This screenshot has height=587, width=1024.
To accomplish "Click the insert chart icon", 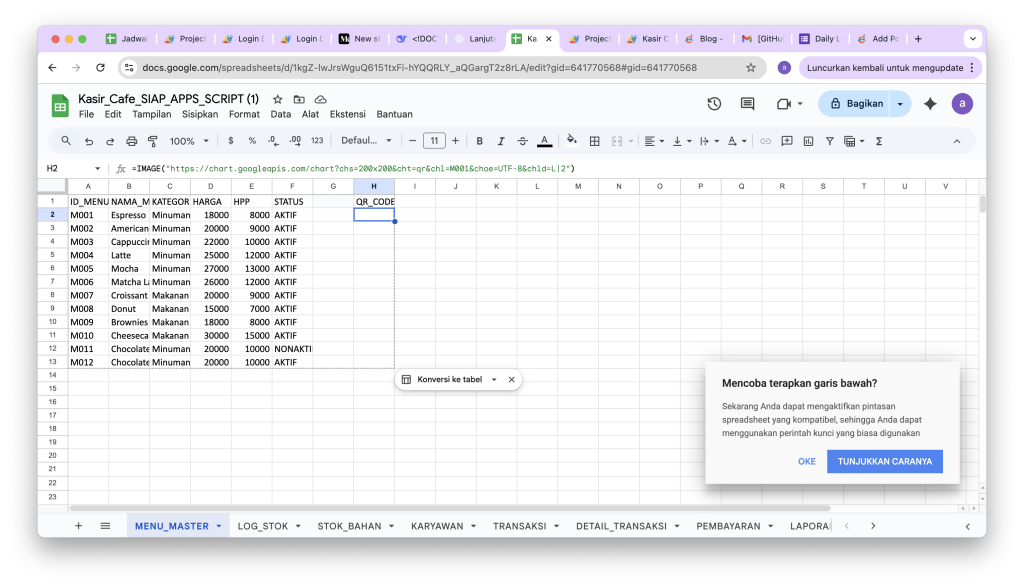I will 808,141.
